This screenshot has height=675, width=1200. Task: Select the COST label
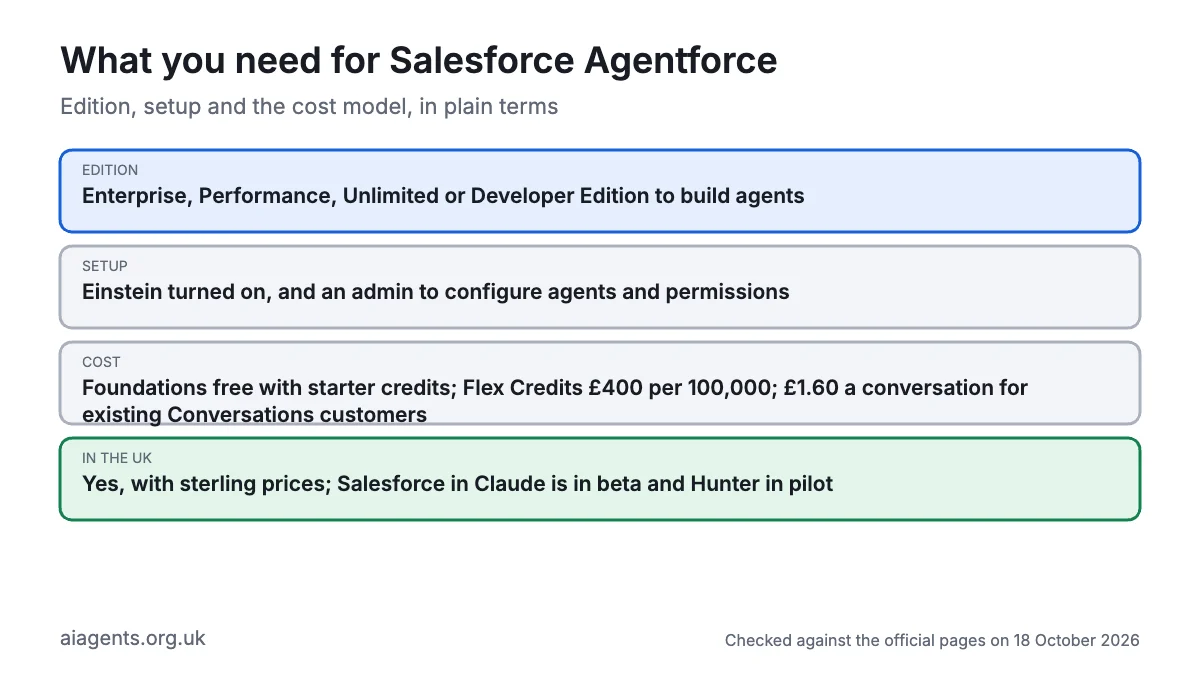[101, 362]
